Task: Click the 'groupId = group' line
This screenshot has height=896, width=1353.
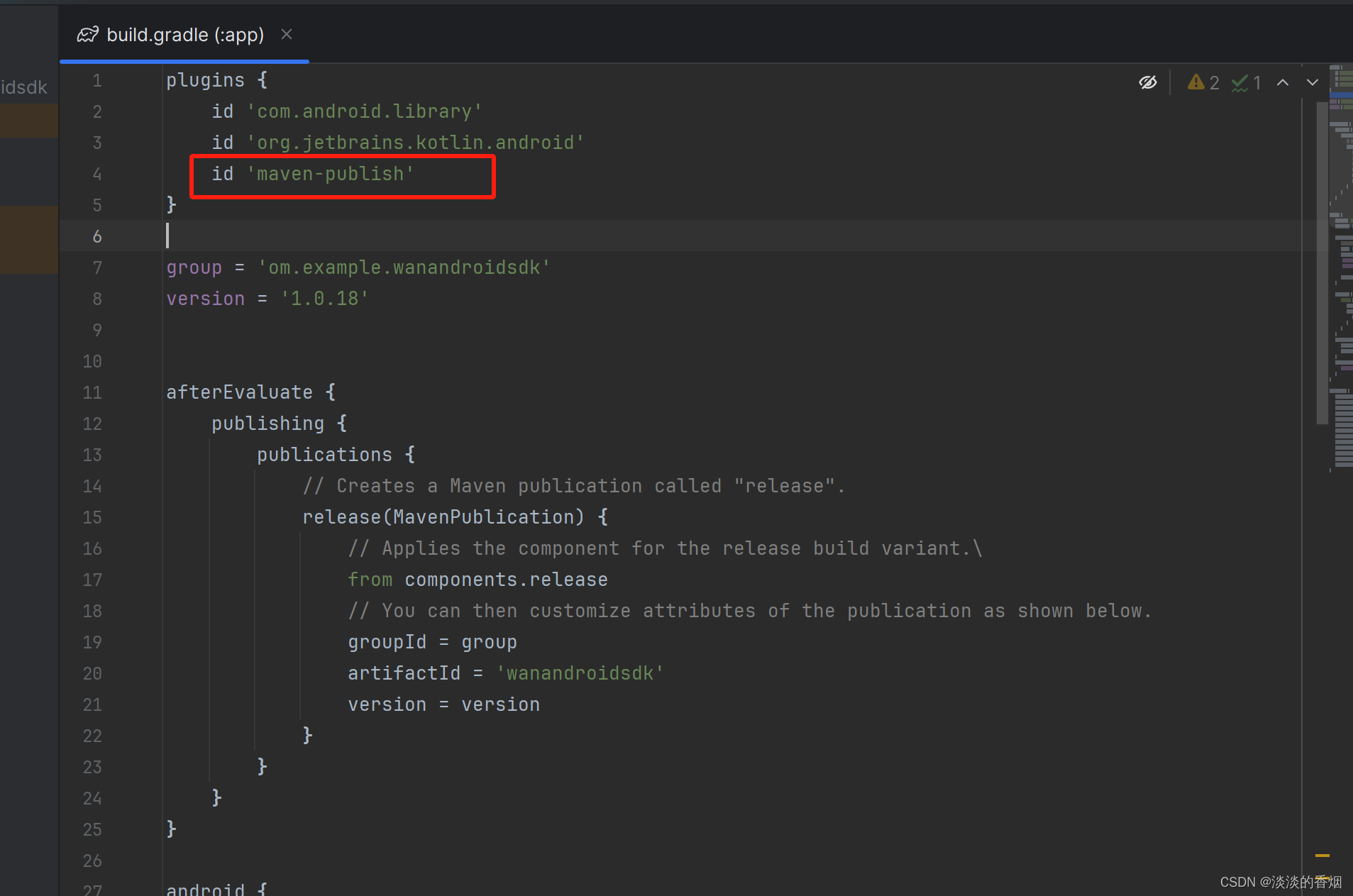Action: (432, 642)
